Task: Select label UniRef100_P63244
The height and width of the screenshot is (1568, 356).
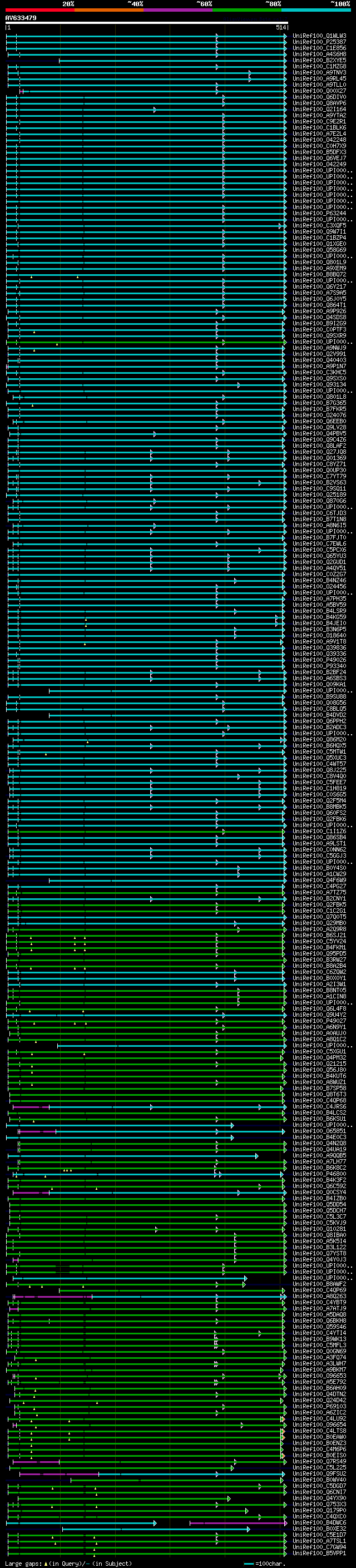Action: tap(319, 213)
